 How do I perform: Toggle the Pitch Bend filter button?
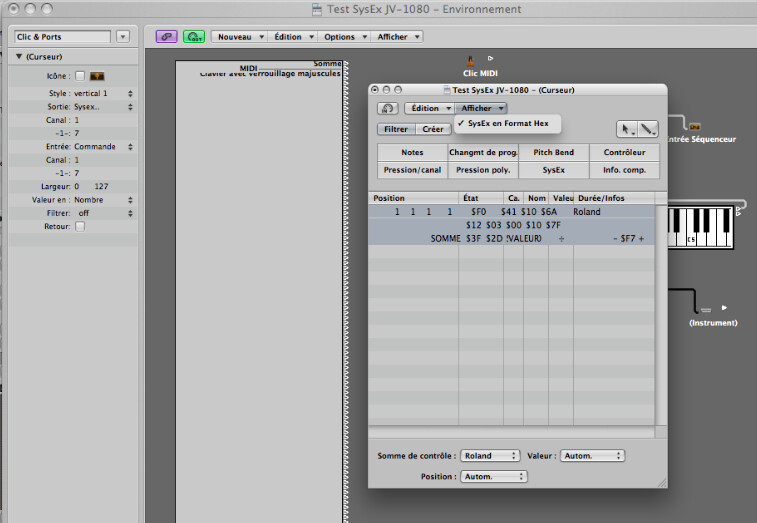(x=554, y=152)
